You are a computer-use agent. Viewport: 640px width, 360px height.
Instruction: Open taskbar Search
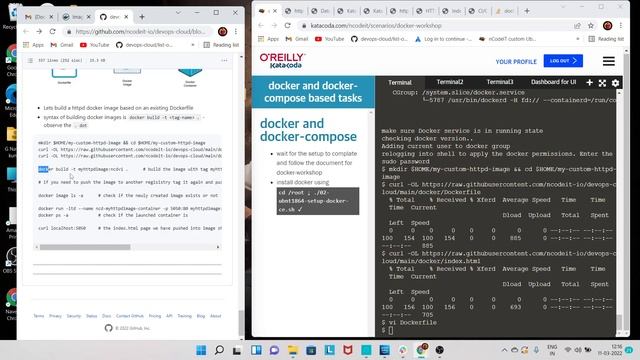coord(219,350)
